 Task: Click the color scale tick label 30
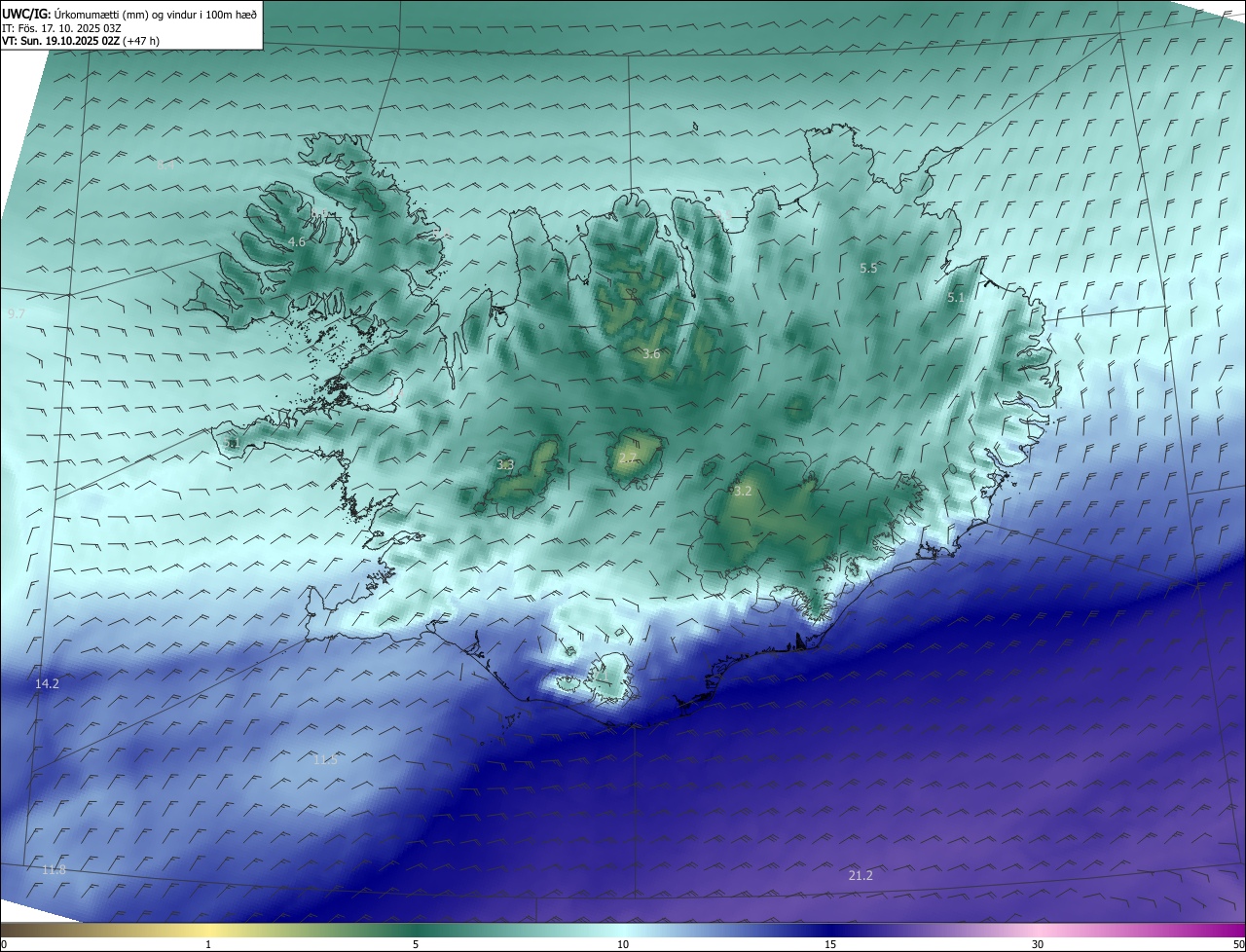1038,944
